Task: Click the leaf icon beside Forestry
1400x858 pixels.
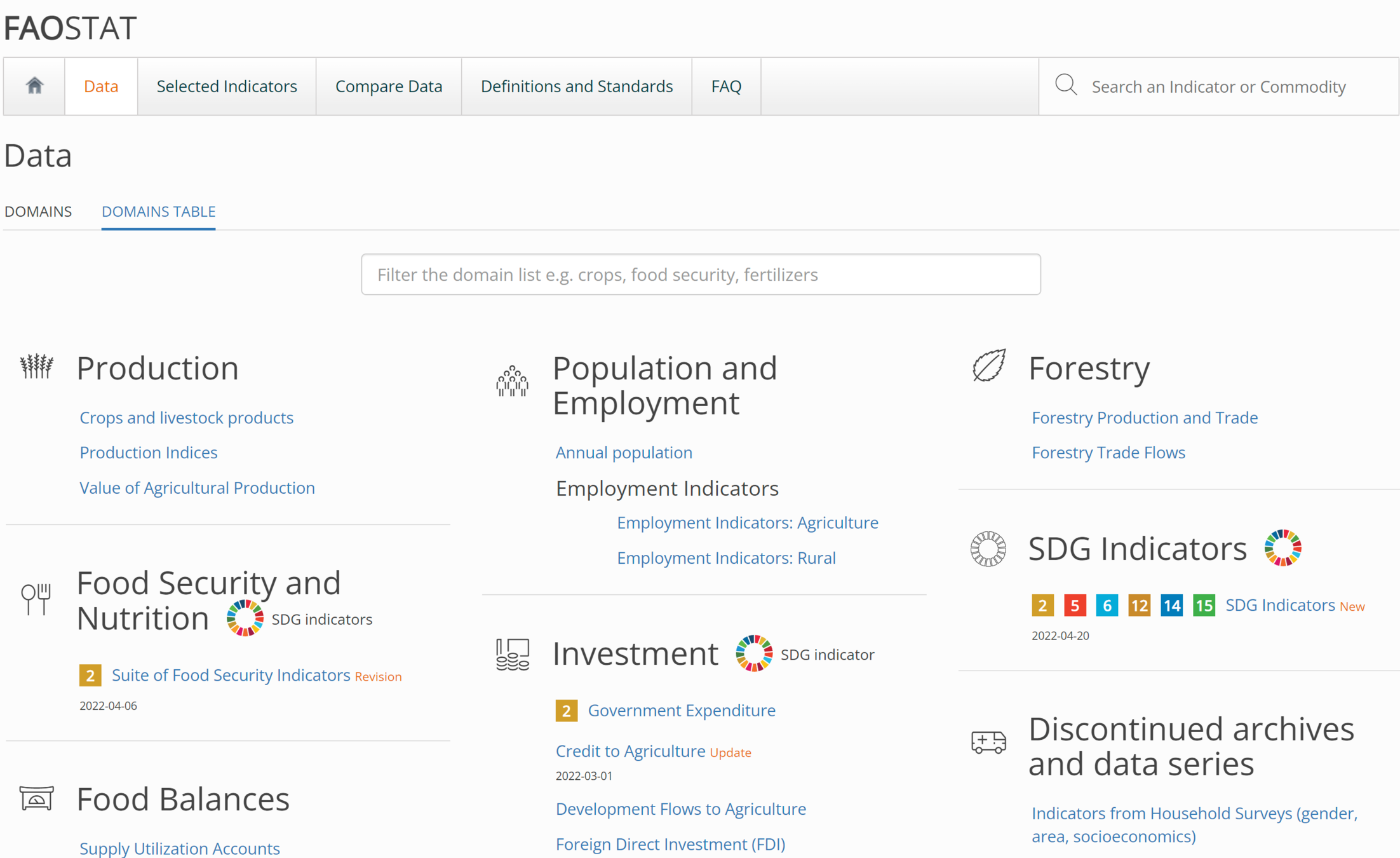Action: click(989, 365)
